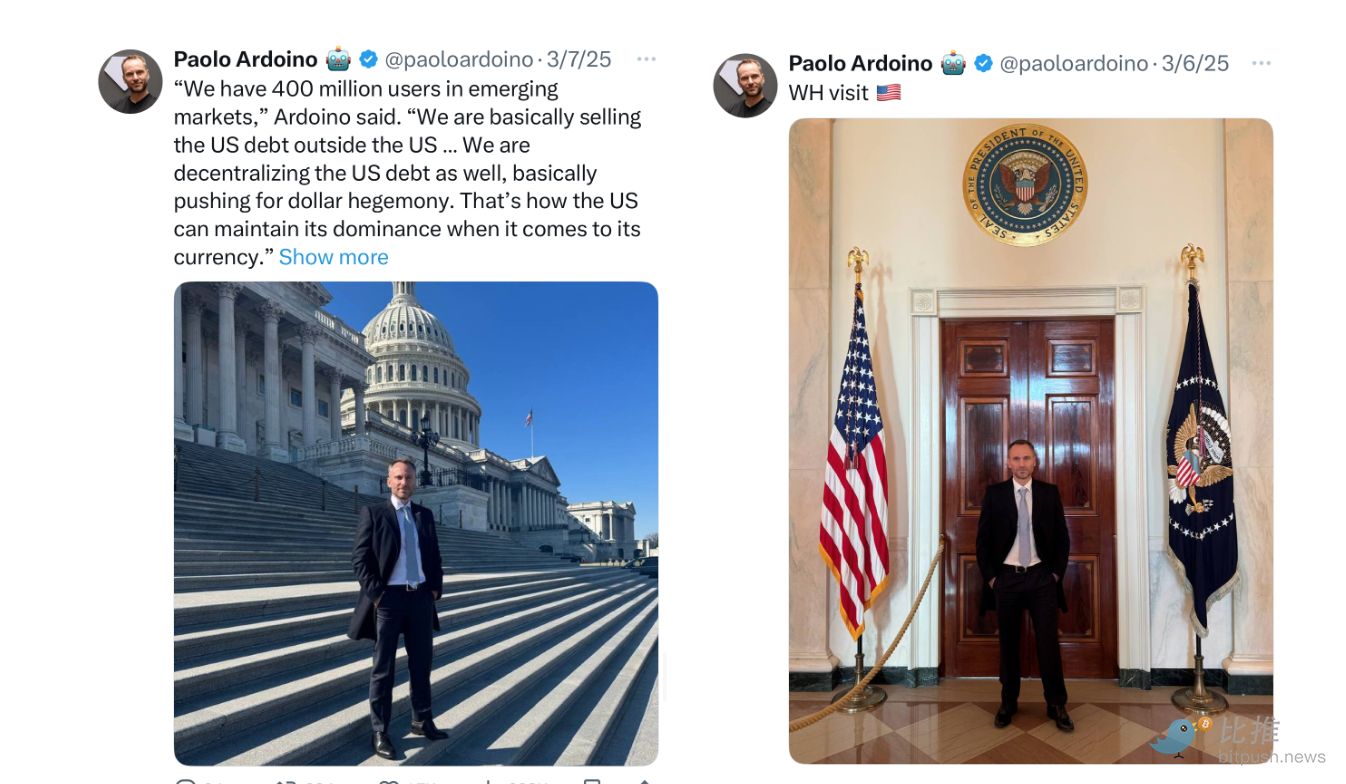1346x784 pixels.
Task: Open the 3/7/25 date link
Action: (x=579, y=59)
